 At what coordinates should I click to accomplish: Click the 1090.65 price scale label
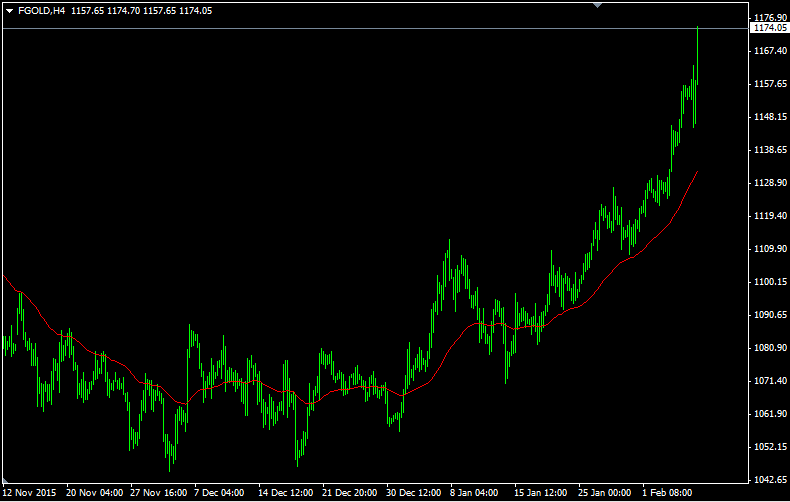point(770,315)
